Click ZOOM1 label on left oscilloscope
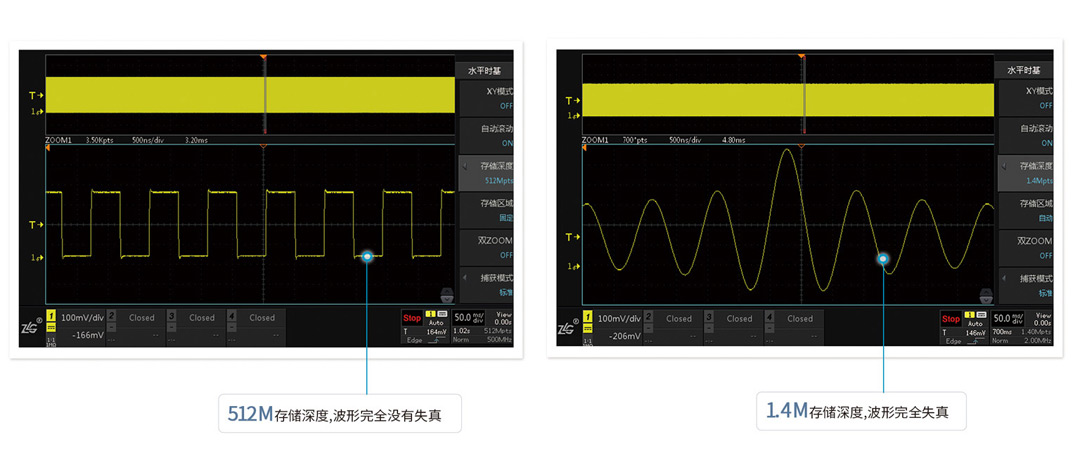 tap(58, 139)
